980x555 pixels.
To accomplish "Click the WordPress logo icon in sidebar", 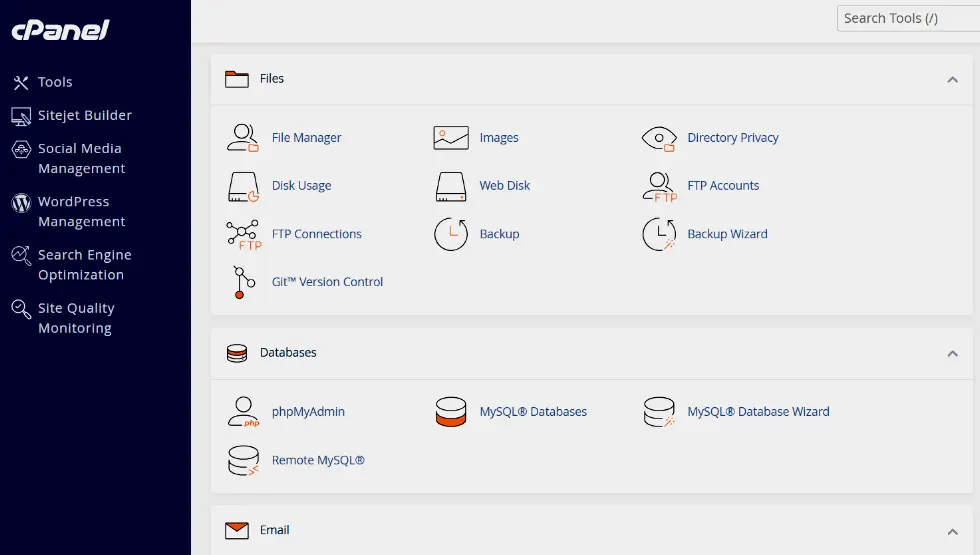I will (21, 202).
